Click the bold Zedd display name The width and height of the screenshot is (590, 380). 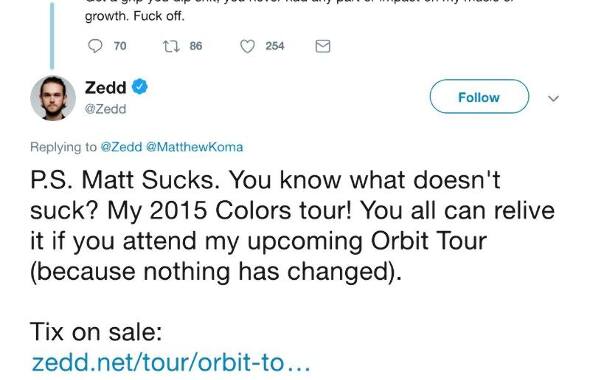105,87
